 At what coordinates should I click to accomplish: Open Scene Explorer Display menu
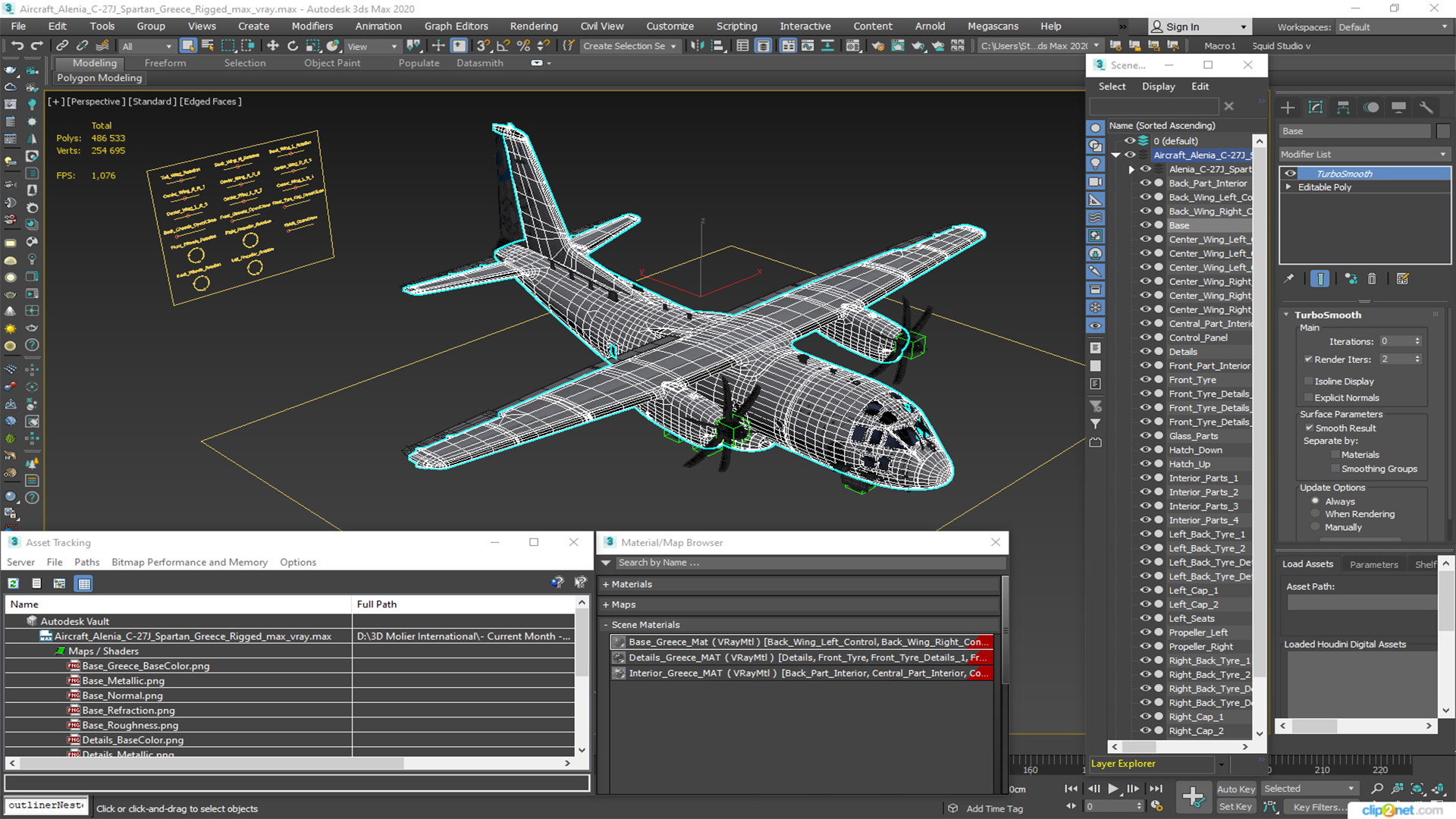click(x=1158, y=86)
